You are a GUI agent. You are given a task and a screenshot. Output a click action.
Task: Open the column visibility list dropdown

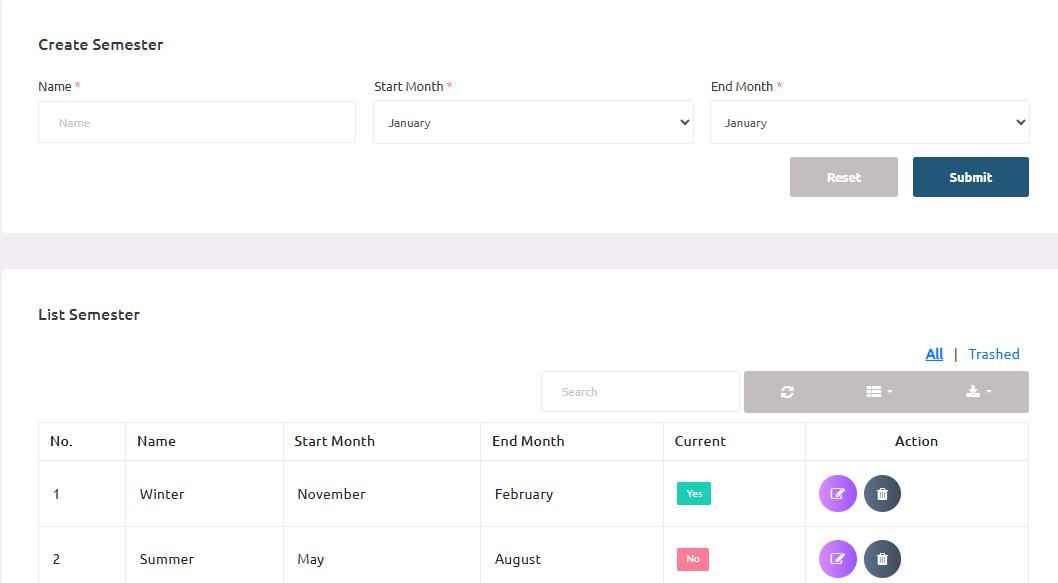878,392
